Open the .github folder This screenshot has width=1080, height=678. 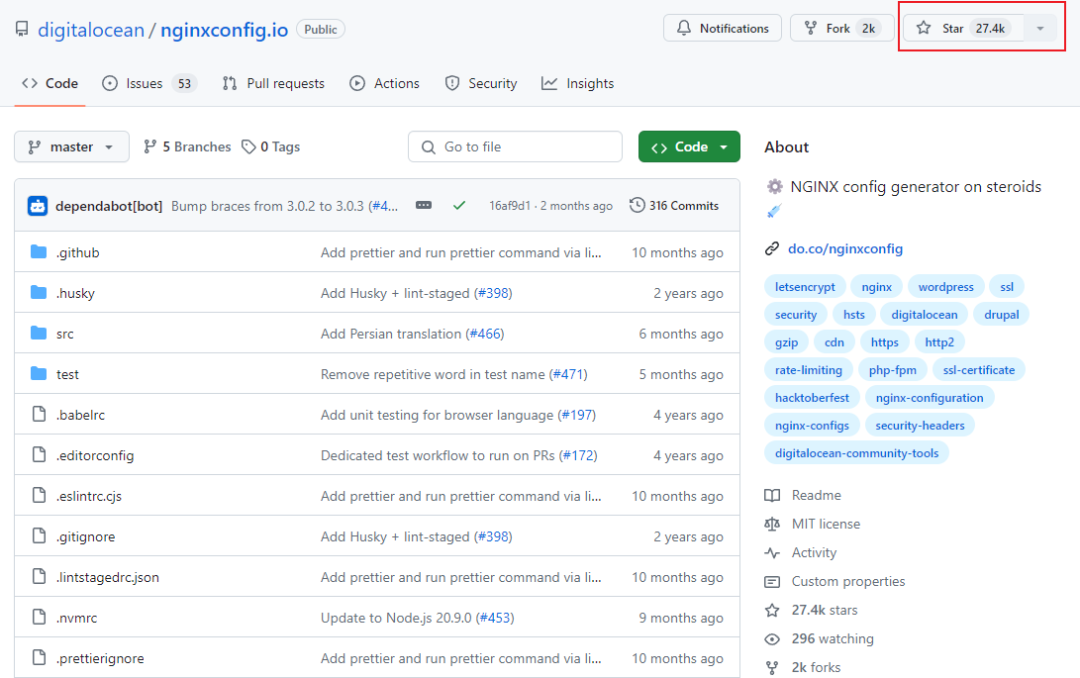click(78, 253)
